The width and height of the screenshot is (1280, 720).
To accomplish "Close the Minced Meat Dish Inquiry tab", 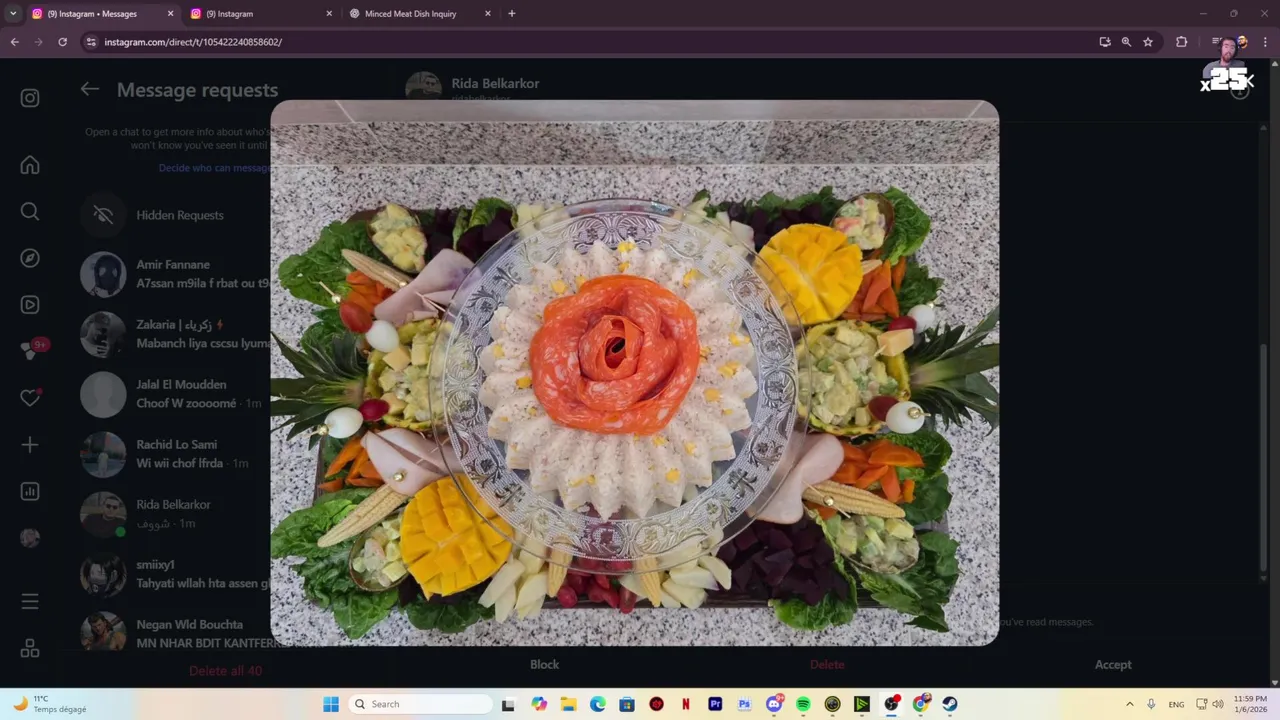I will pos(488,14).
